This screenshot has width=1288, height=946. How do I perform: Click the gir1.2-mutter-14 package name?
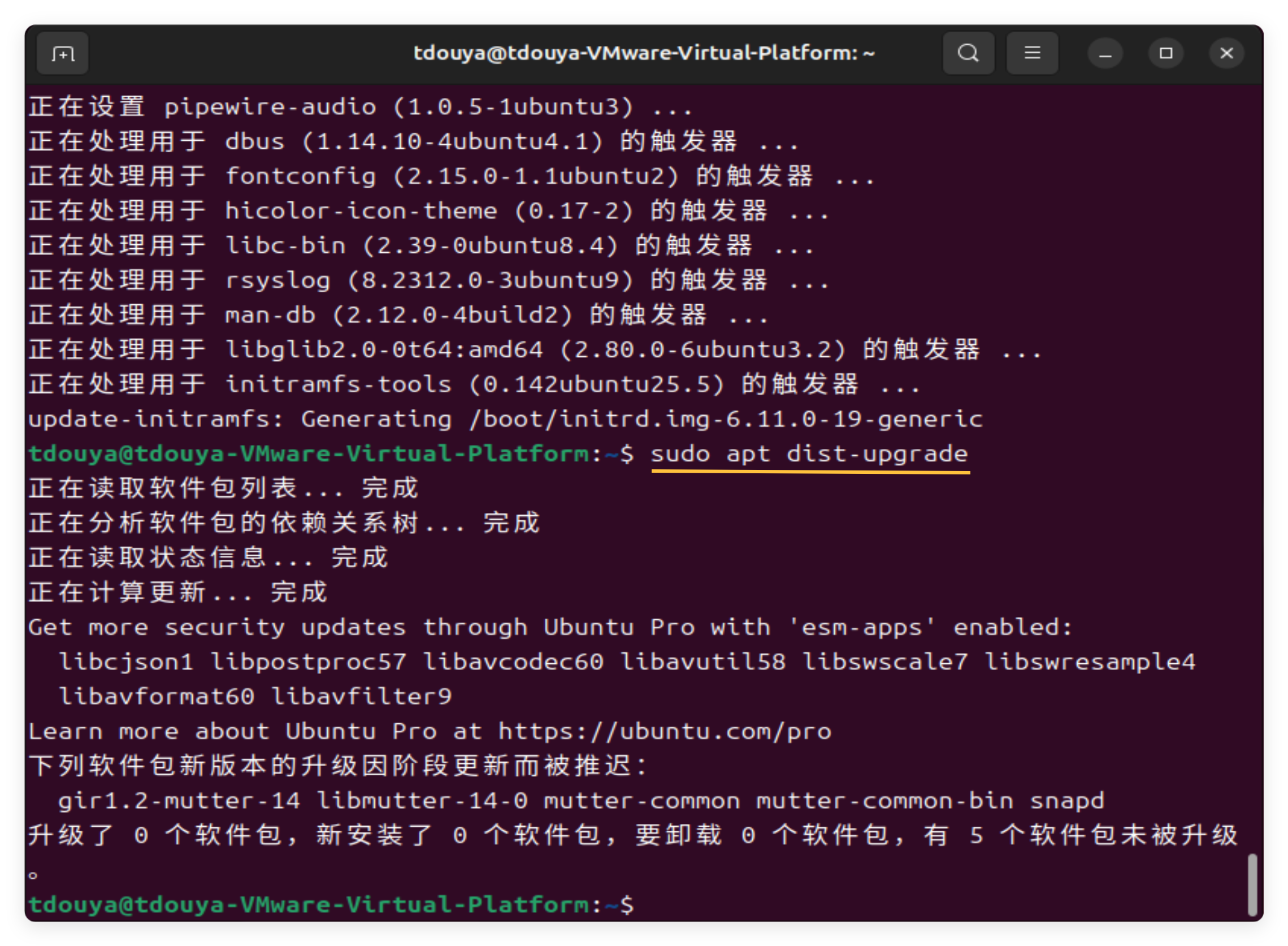pos(179,801)
